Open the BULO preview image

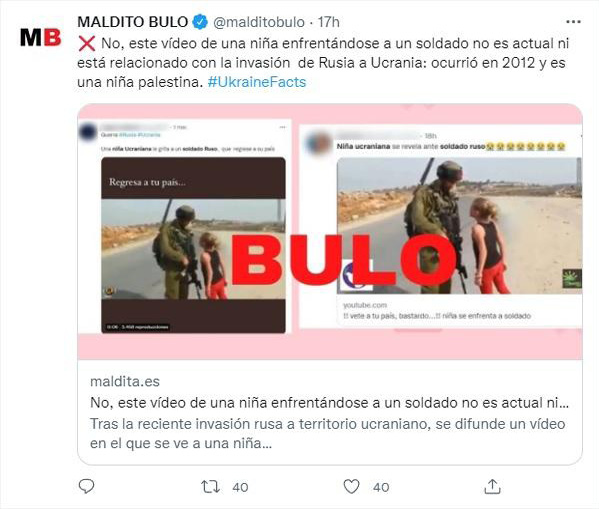330,232
